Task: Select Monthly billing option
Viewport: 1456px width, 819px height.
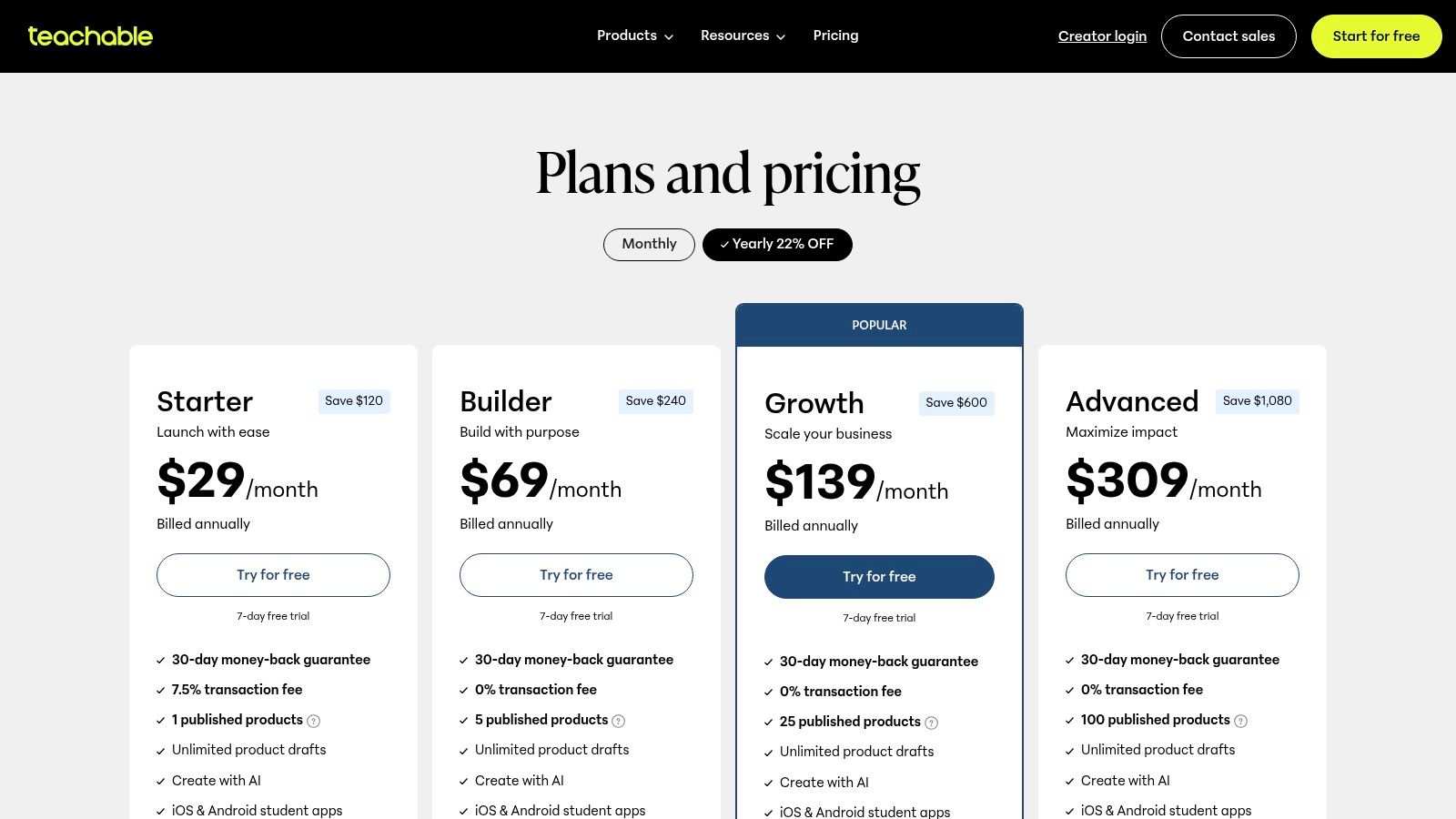Action: click(649, 244)
